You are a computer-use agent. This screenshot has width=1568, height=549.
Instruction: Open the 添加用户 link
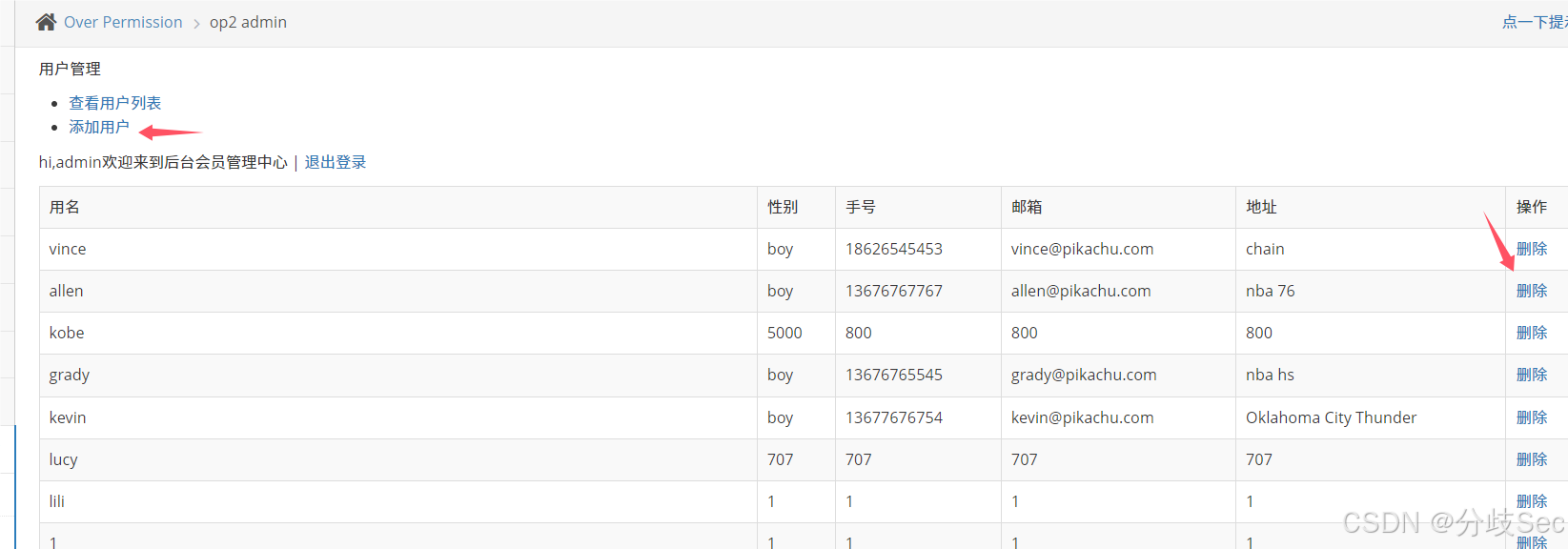coord(99,127)
